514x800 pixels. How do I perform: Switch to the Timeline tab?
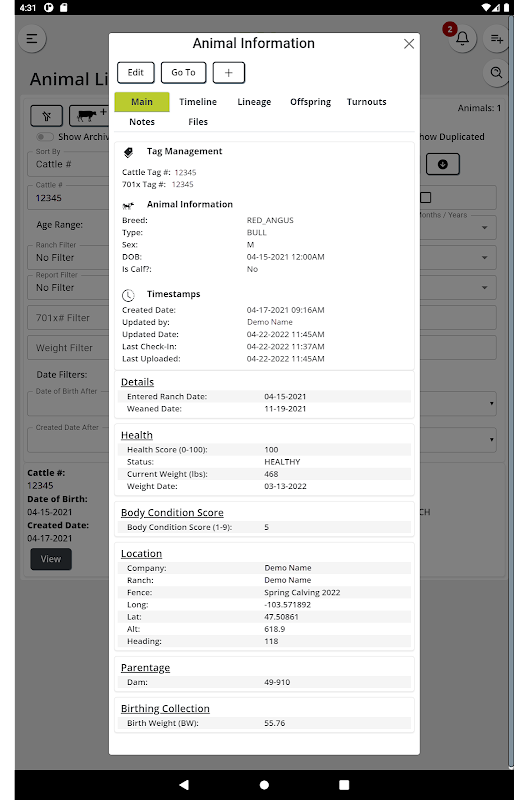pyautogui.click(x=198, y=102)
